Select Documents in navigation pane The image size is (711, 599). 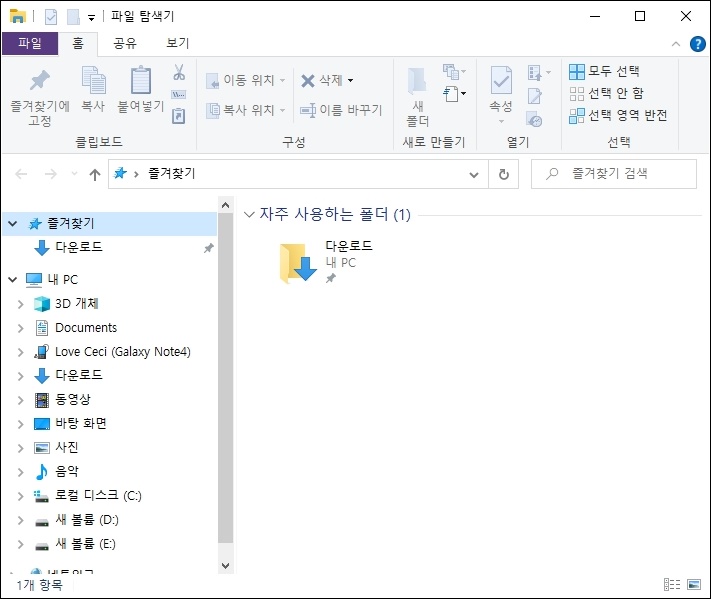[x=86, y=327]
